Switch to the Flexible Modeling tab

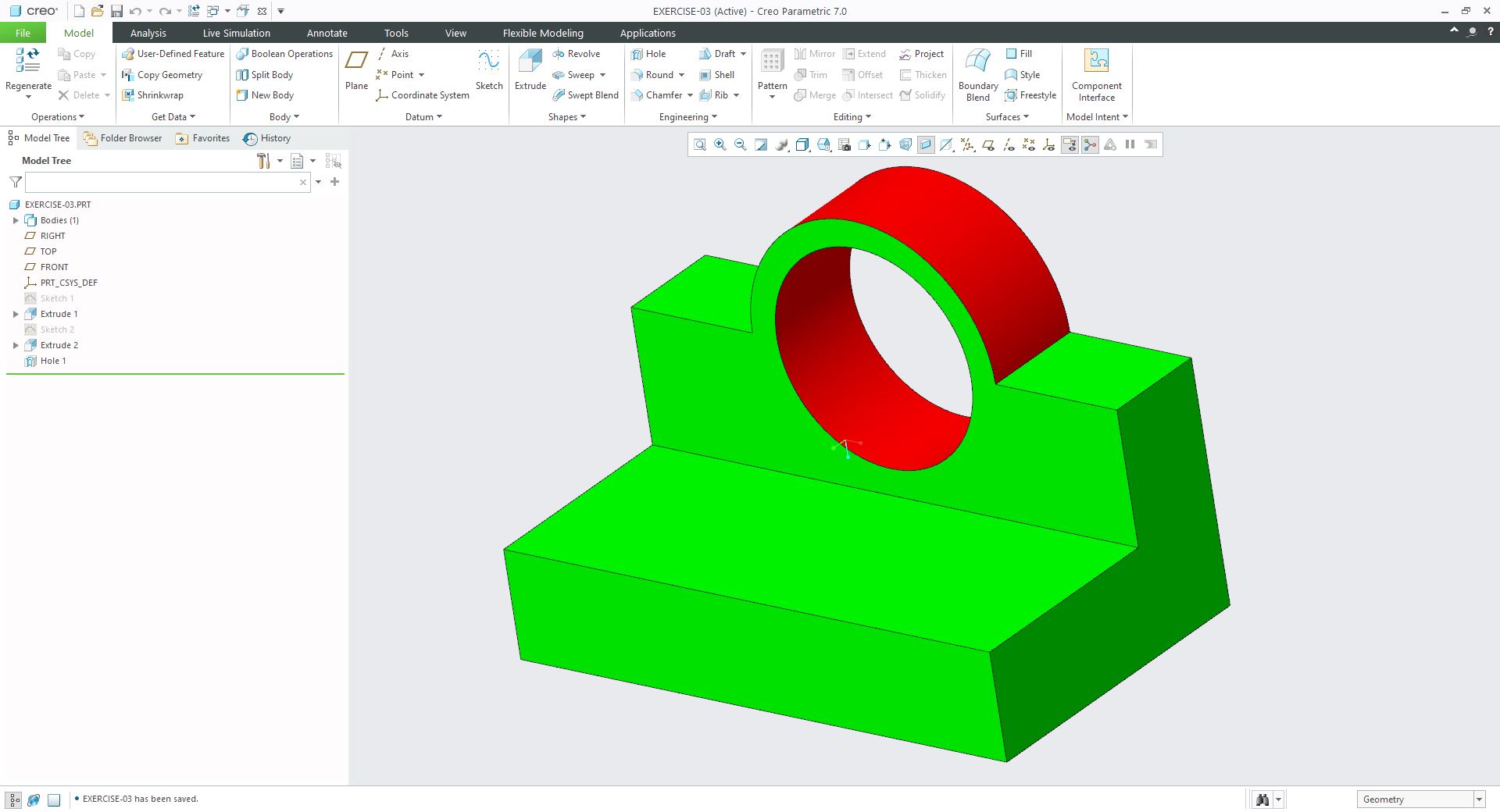click(x=543, y=33)
